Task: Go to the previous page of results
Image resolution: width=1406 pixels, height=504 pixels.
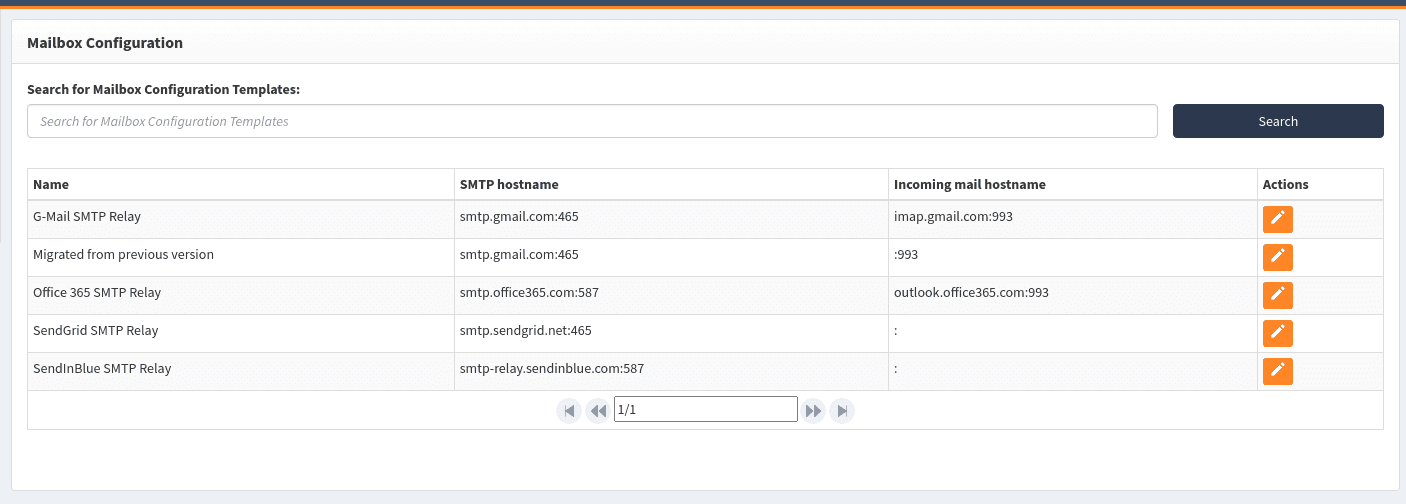Action: tap(597, 411)
